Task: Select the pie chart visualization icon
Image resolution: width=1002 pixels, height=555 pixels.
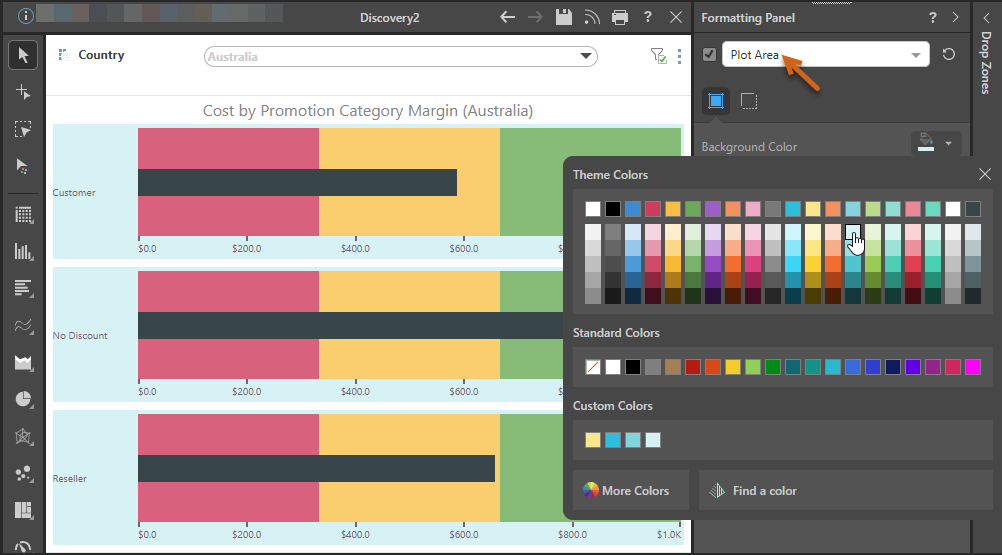Action: pyautogui.click(x=23, y=399)
